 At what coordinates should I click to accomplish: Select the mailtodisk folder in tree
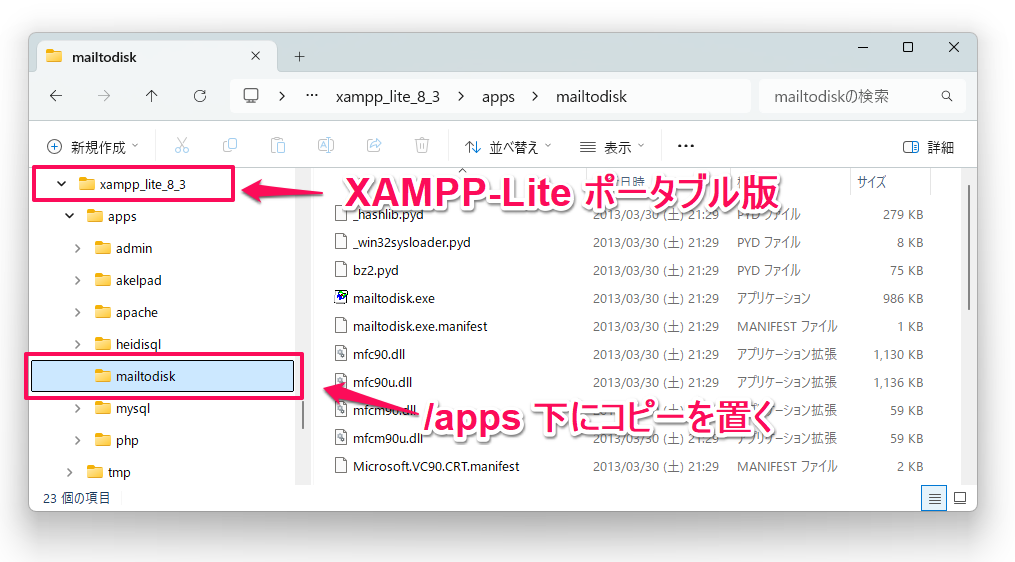(162, 376)
